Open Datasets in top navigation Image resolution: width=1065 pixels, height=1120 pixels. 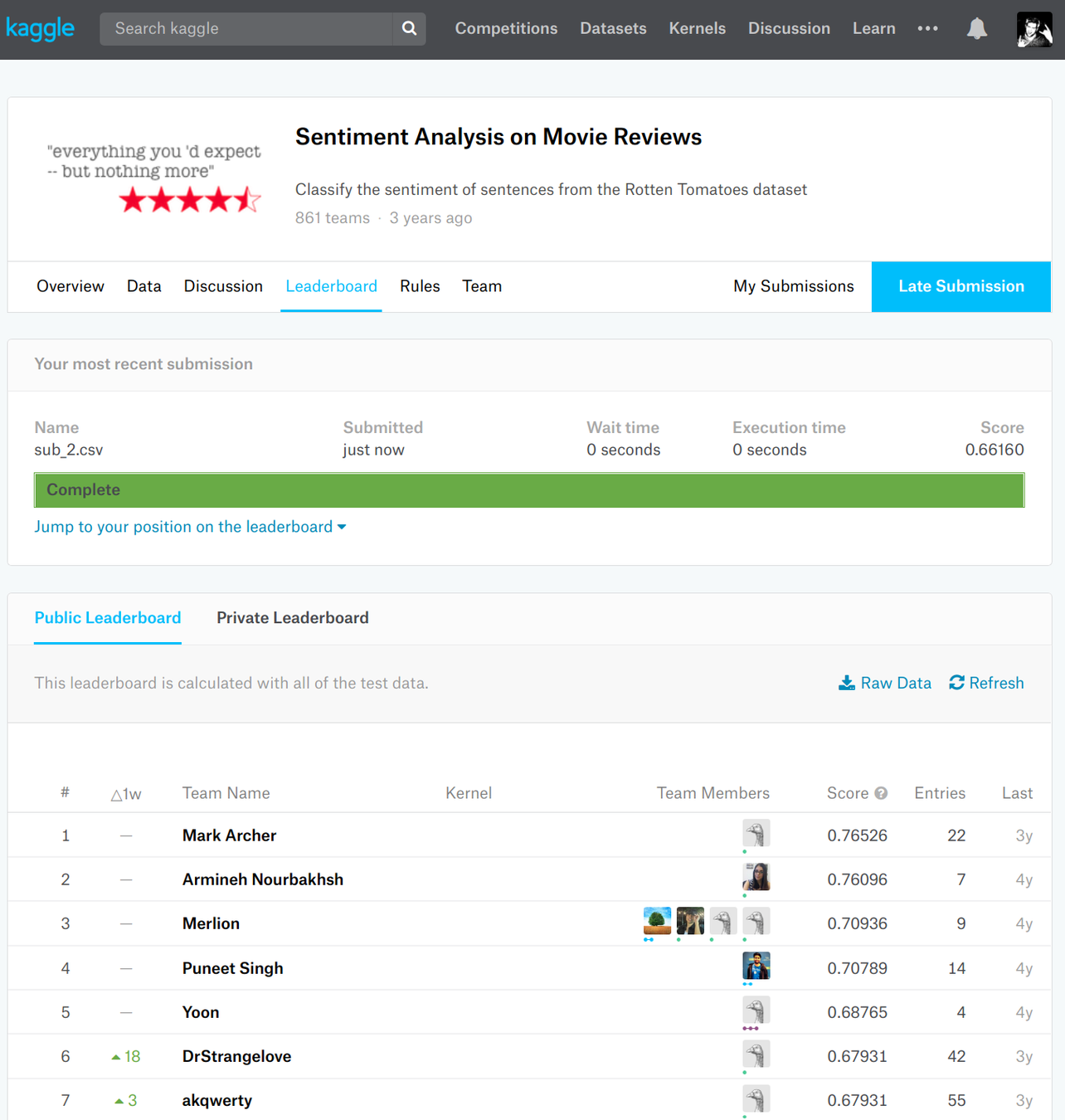click(x=613, y=28)
